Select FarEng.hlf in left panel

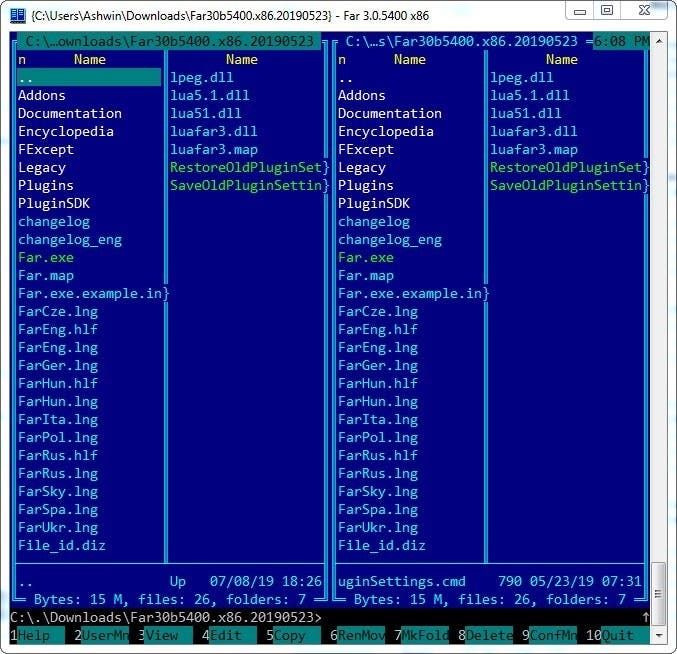point(58,330)
